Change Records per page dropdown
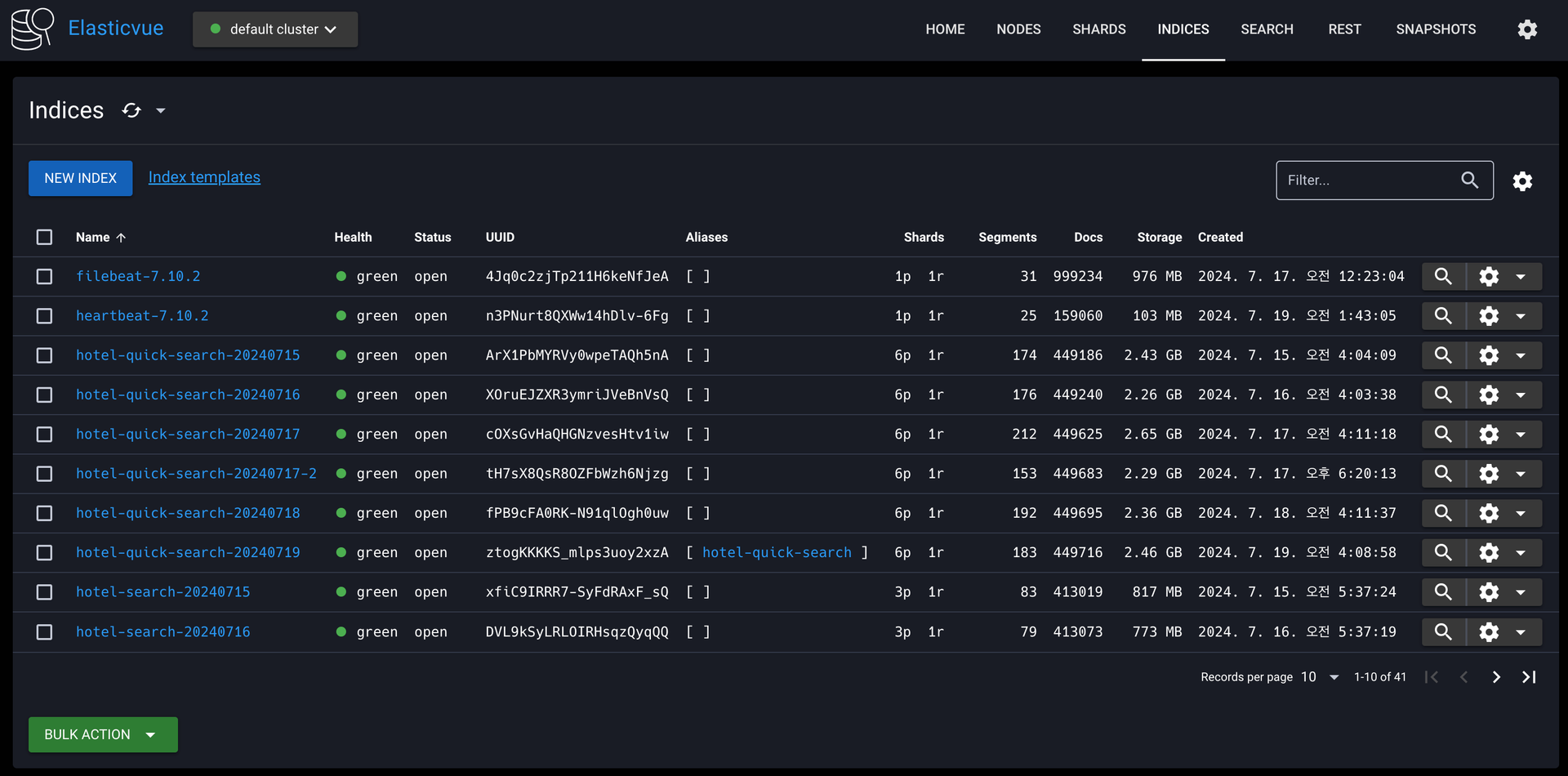This screenshot has height=776, width=1568. pos(1321,677)
